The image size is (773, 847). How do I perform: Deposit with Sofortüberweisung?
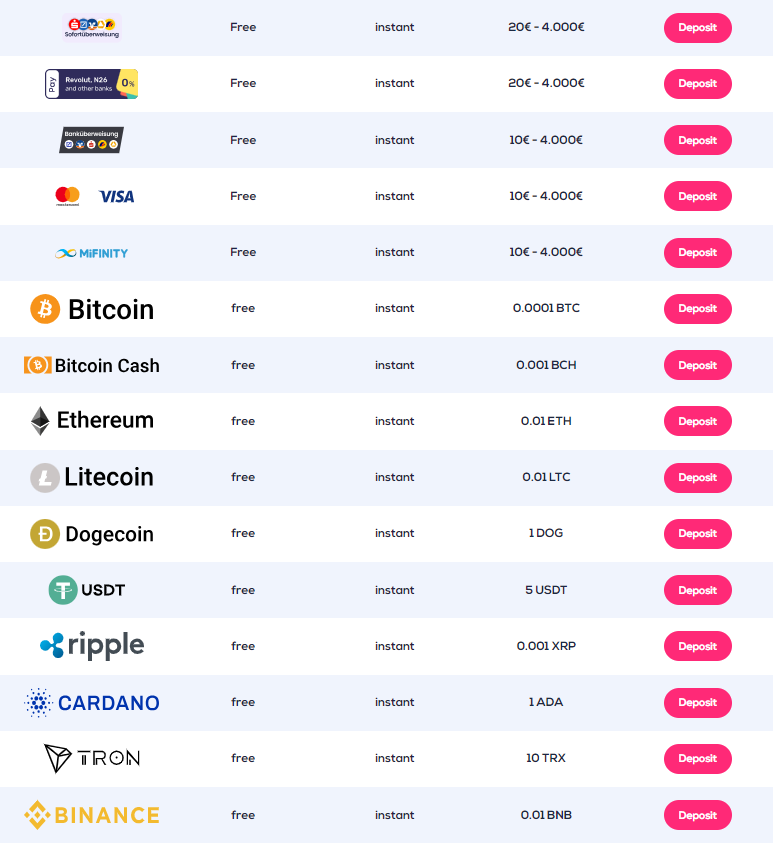click(697, 28)
